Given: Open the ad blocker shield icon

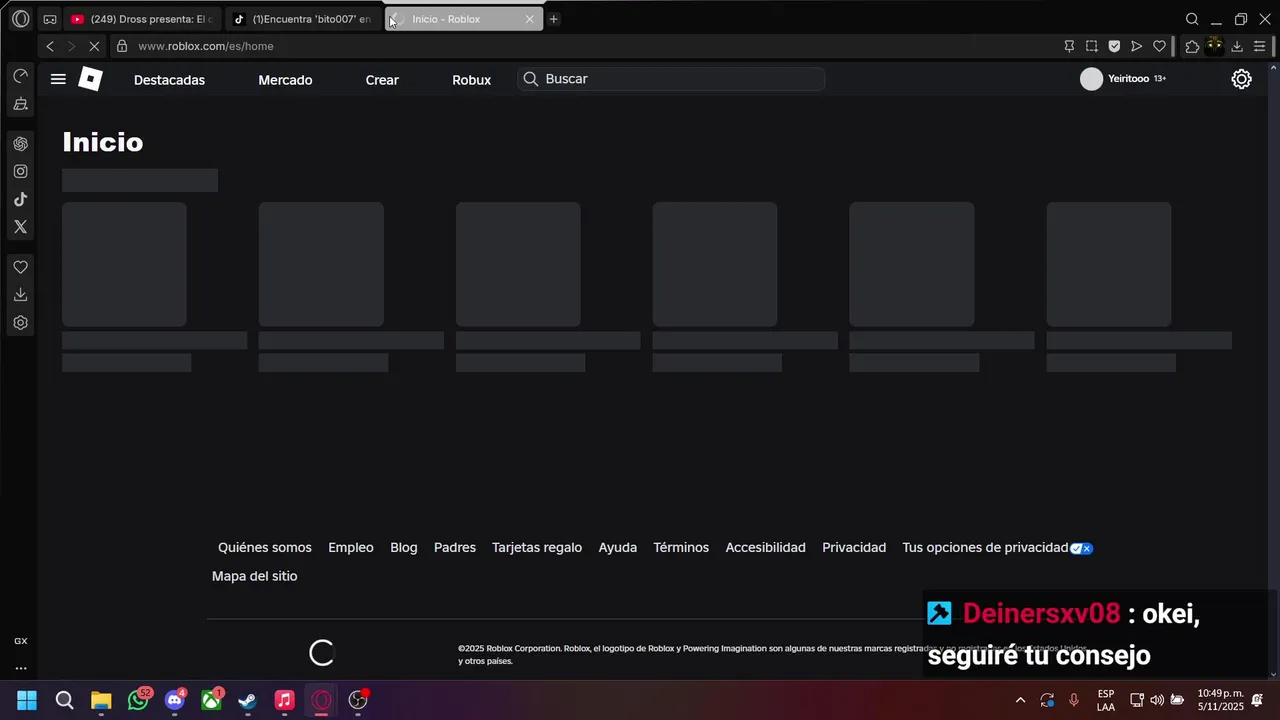Looking at the screenshot, I should pos(1114,46).
